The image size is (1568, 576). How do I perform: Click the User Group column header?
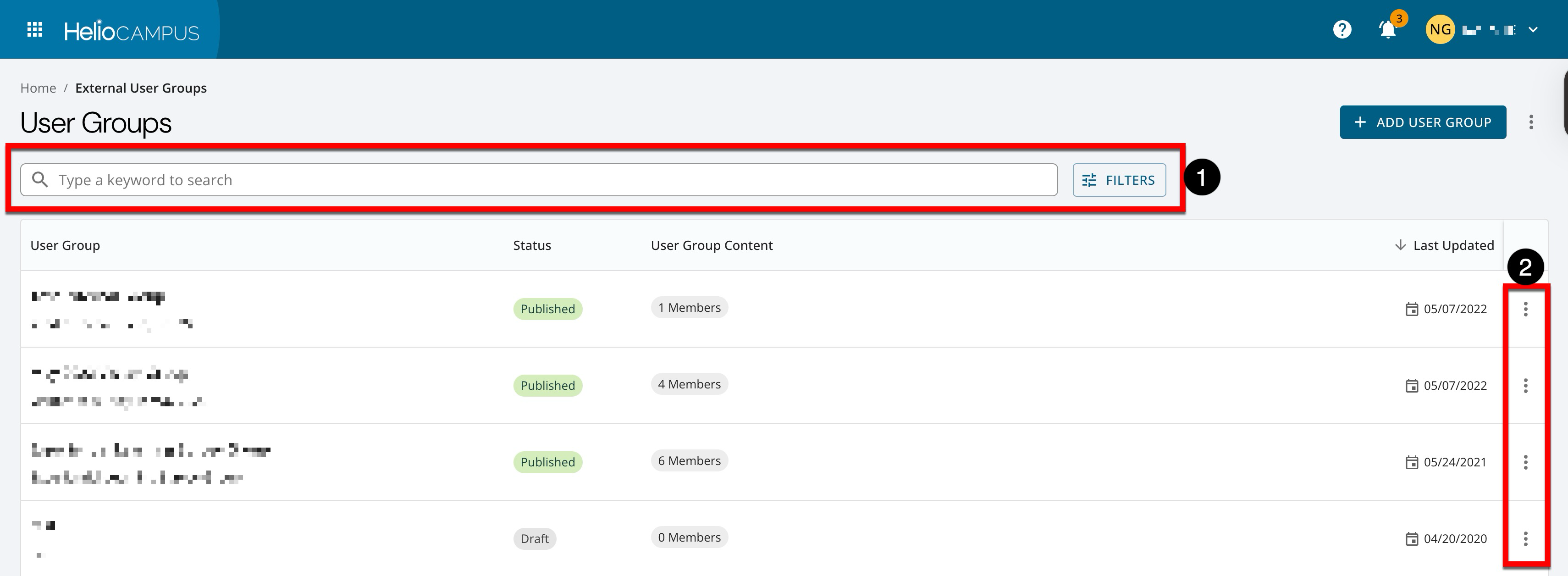point(65,245)
